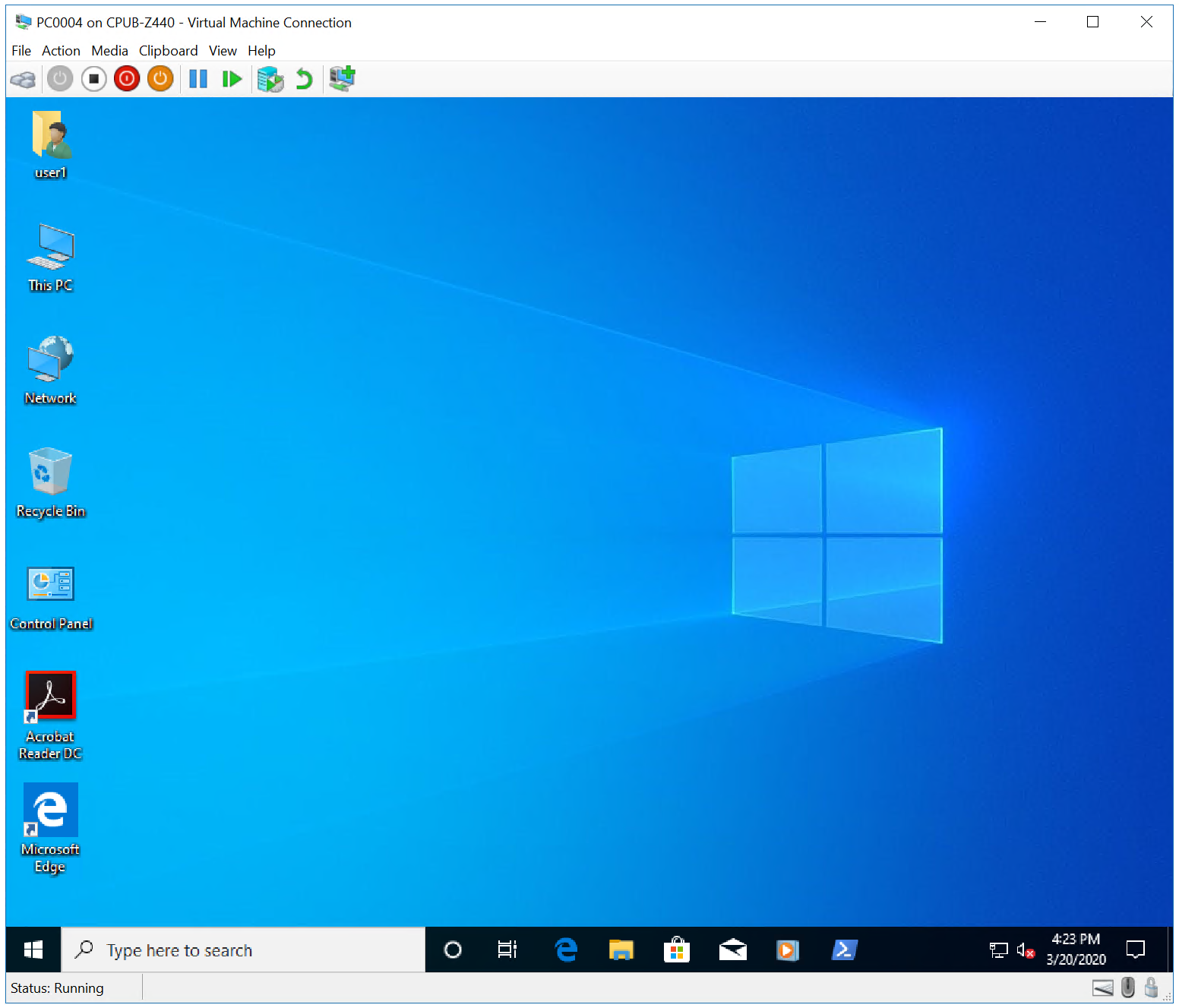
Task: Create a checkpoint of the virtual machine
Action: pyautogui.click(x=270, y=79)
